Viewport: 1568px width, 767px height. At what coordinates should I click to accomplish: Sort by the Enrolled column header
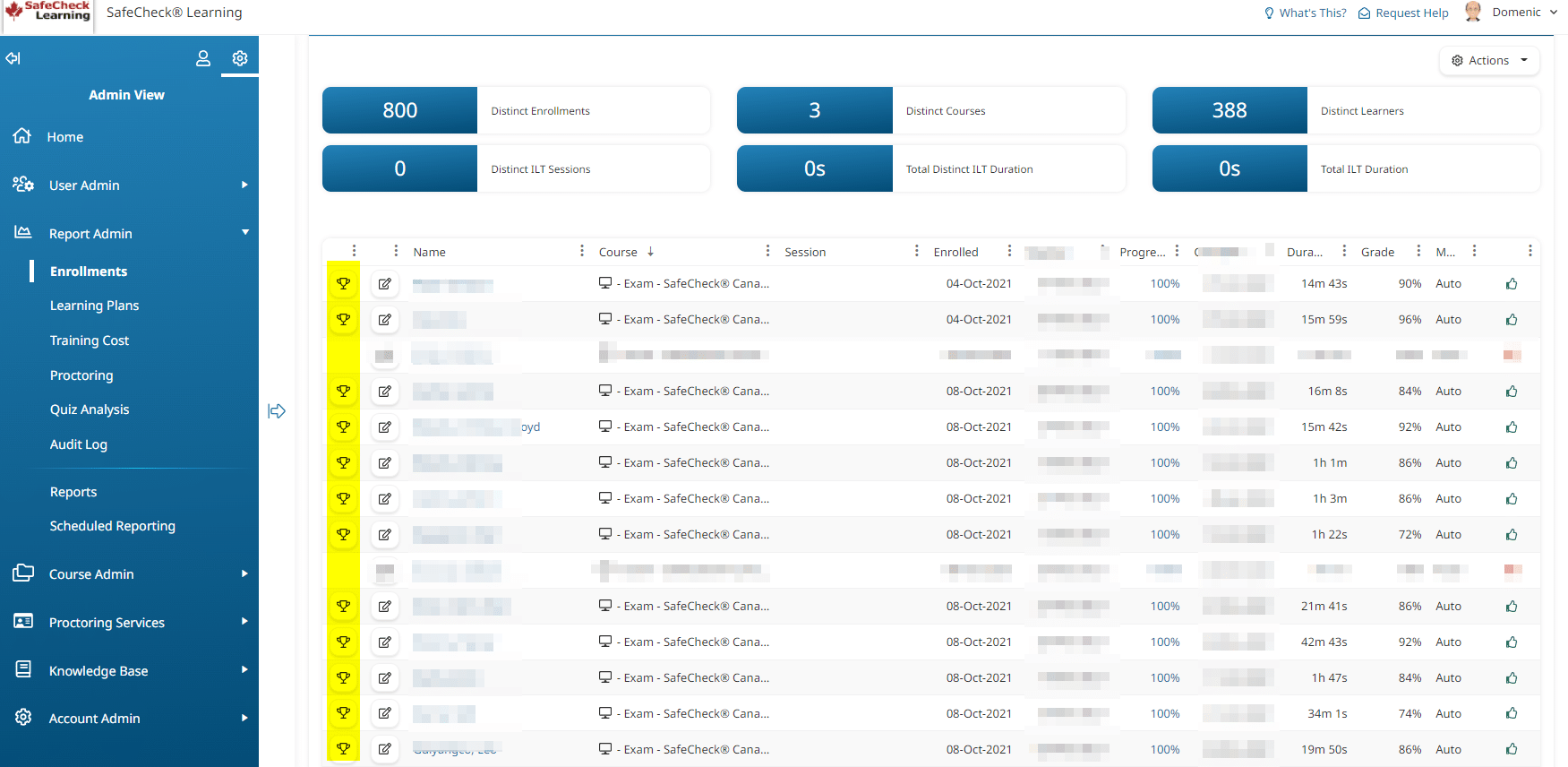(955, 252)
